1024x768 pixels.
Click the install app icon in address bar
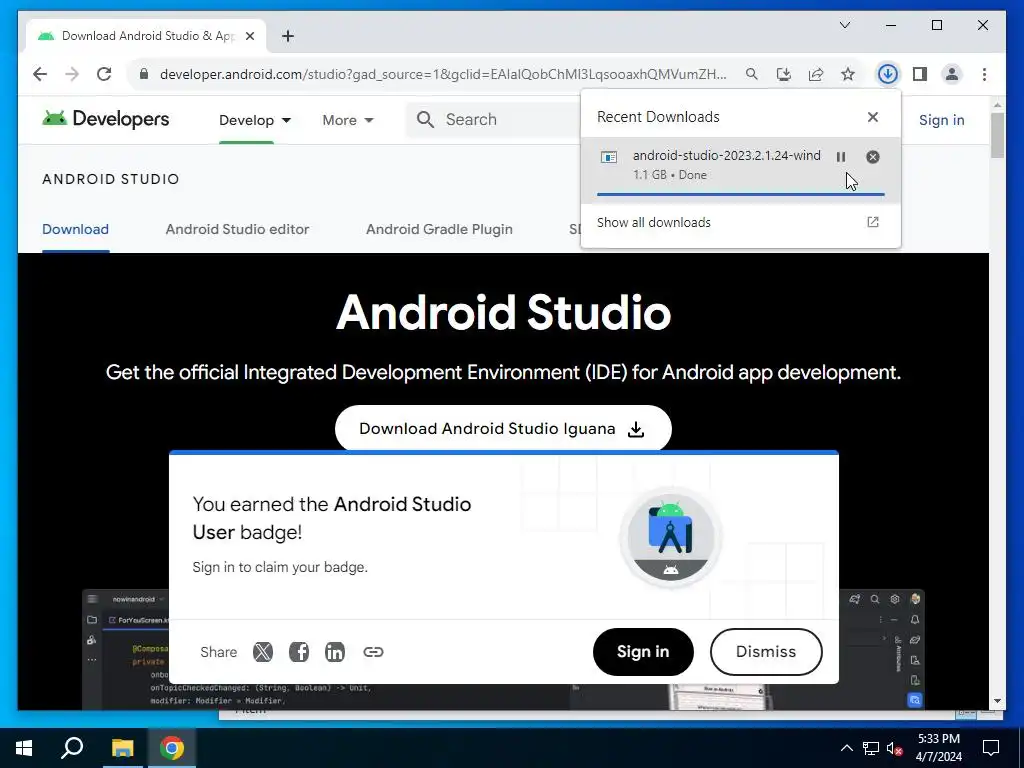coord(784,74)
